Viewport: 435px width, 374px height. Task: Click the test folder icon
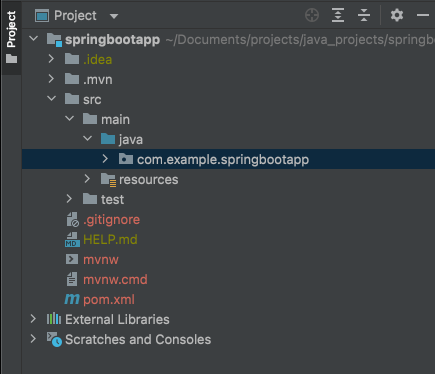pos(90,199)
